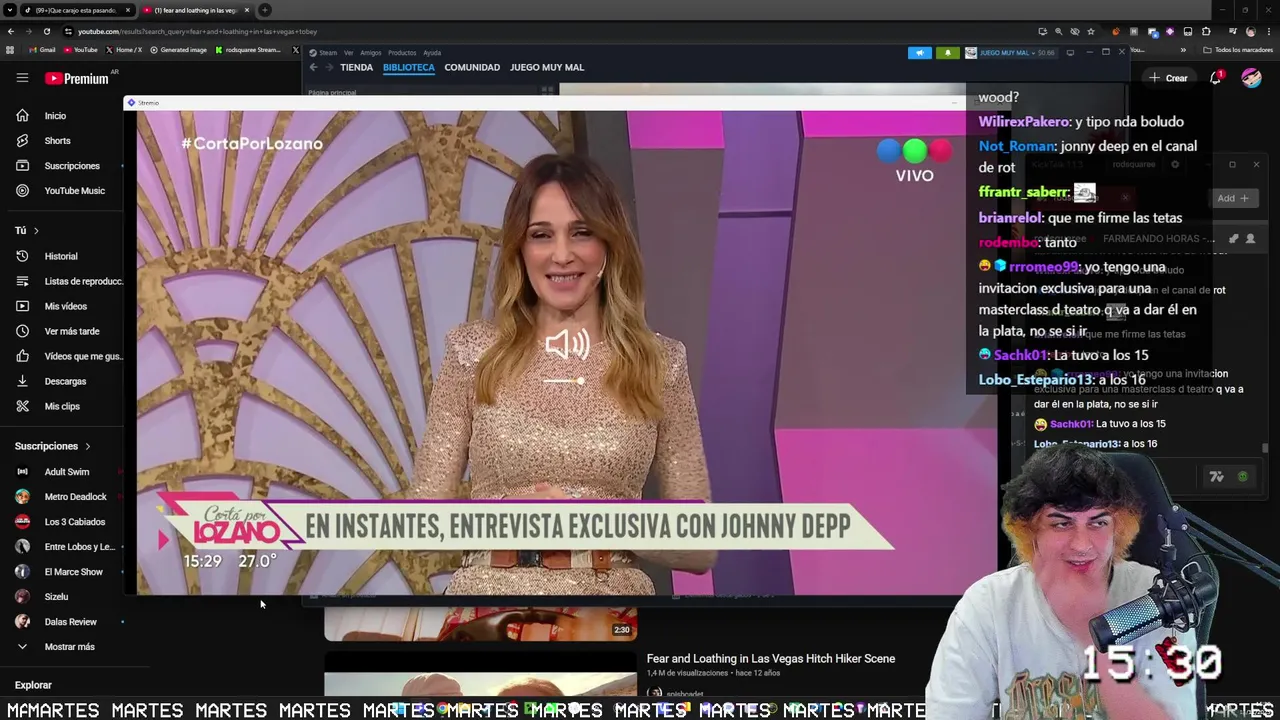
Task: Open Steam JUEGO MUY MAL profile tab
Action: point(547,67)
